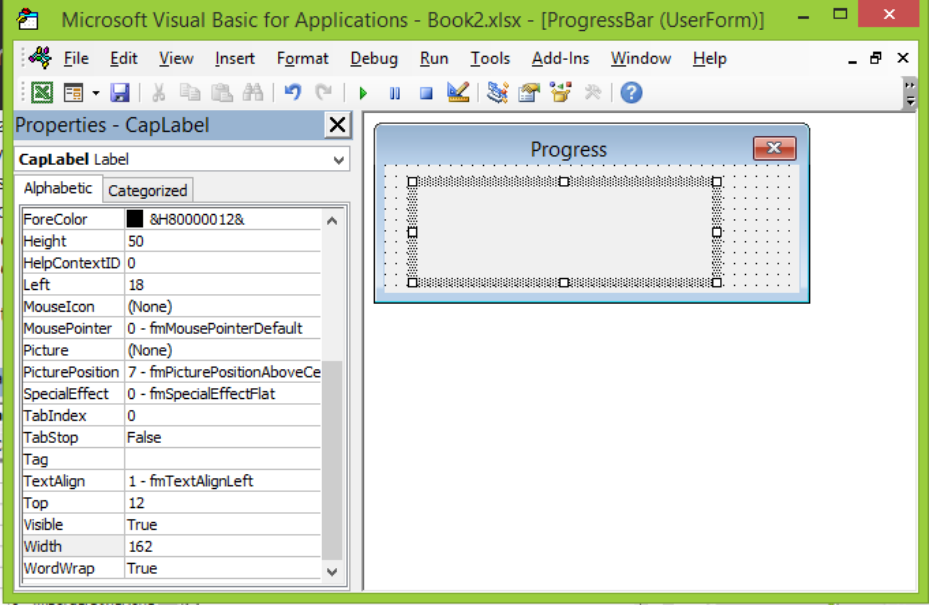The image size is (933, 606).
Task: Click the Width property value field
Action: pos(223,546)
